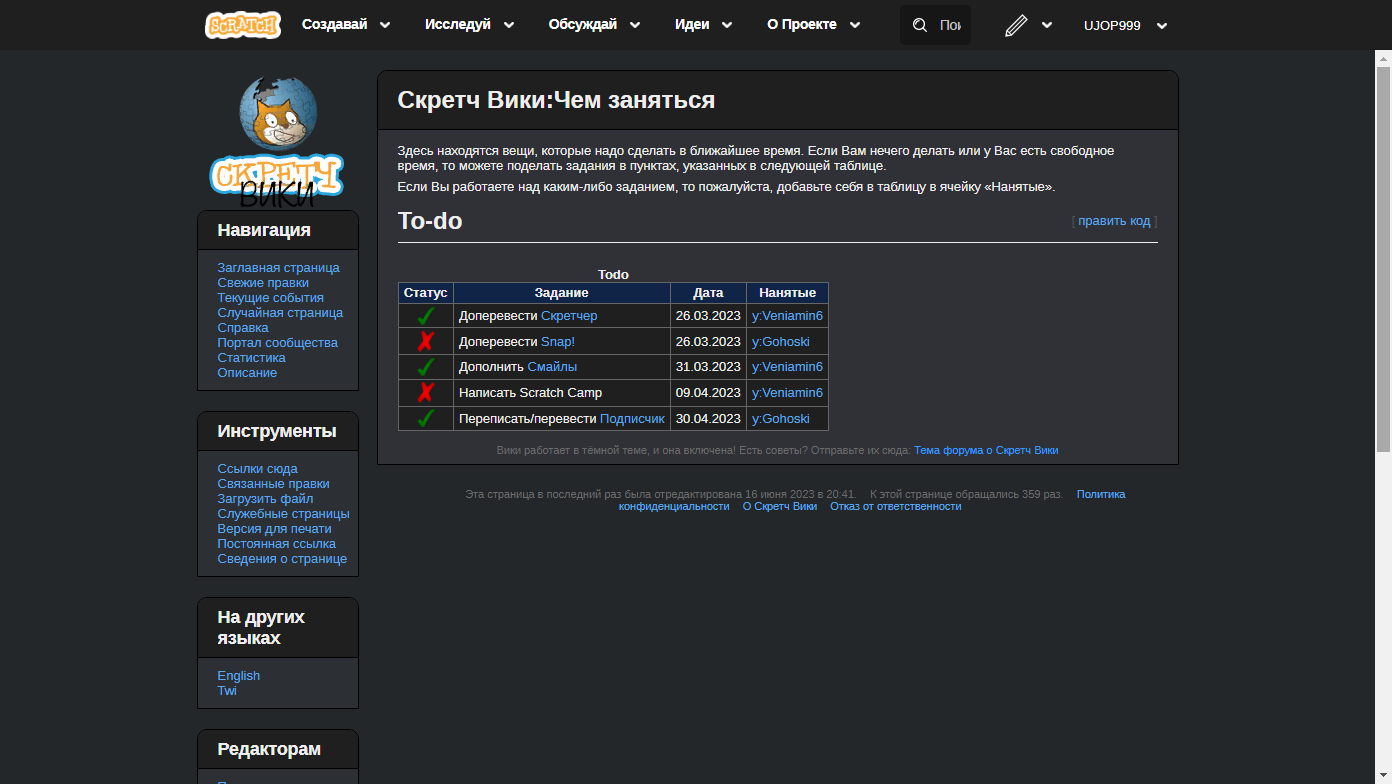This screenshot has width=1392, height=784.
Task: Click the Дата column header
Action: (x=708, y=293)
